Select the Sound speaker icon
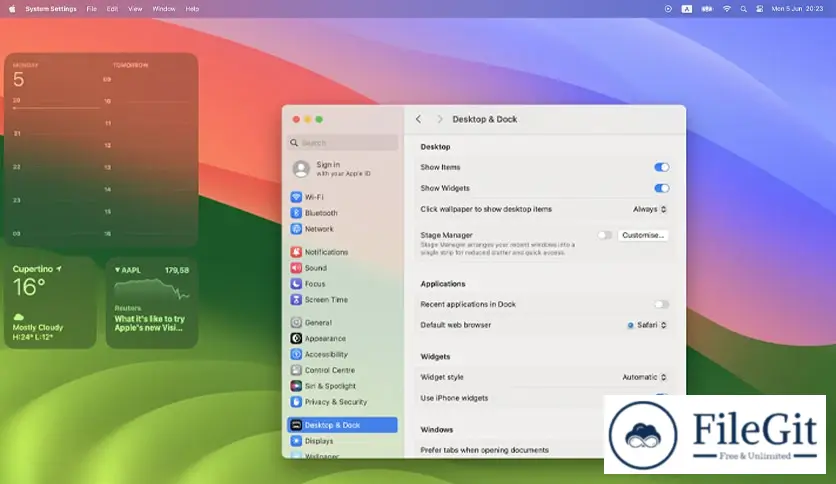The height and width of the screenshot is (484, 836). click(296, 268)
